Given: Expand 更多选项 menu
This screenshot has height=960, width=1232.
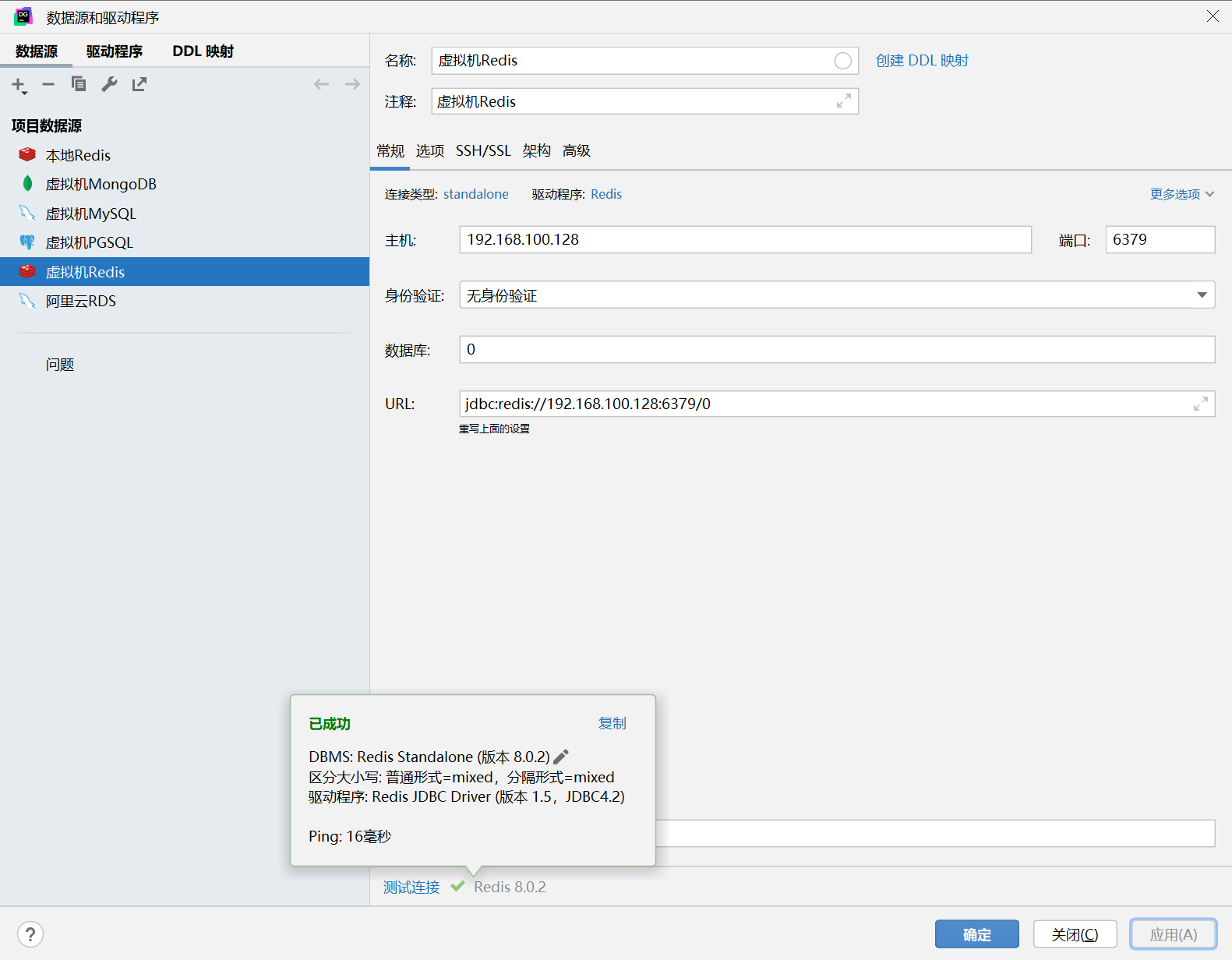Looking at the screenshot, I should (1182, 194).
